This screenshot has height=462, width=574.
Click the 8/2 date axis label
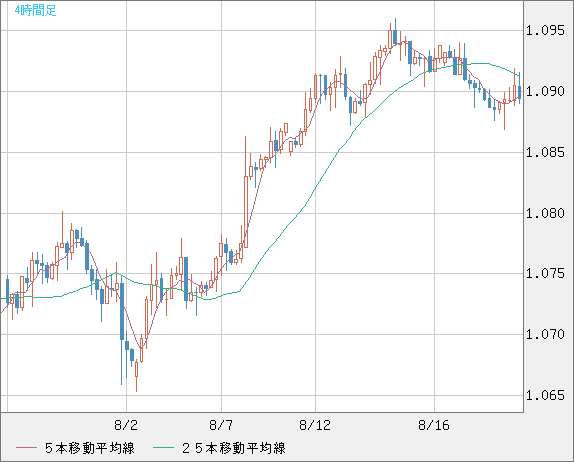(x=126, y=425)
